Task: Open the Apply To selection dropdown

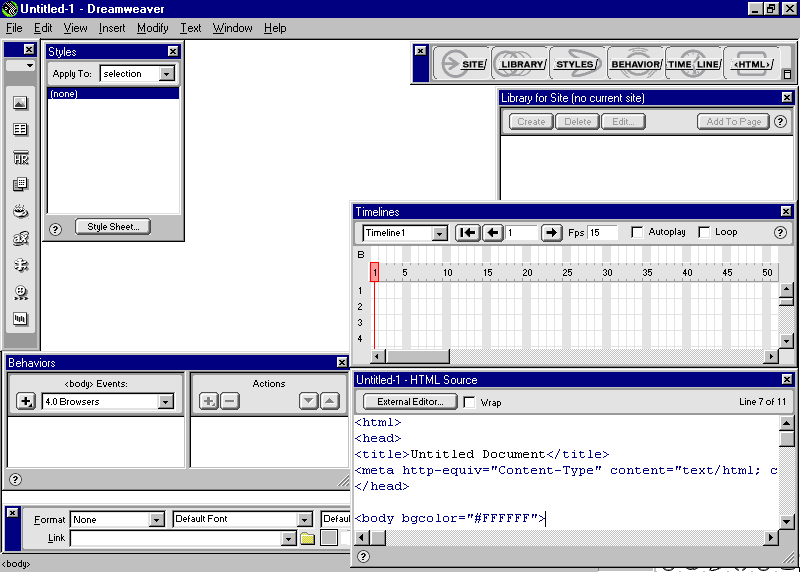Action: 166,74
